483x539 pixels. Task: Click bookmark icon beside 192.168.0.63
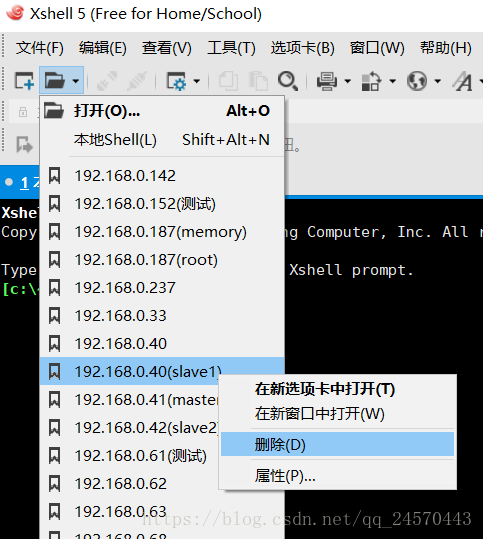[x=55, y=512]
